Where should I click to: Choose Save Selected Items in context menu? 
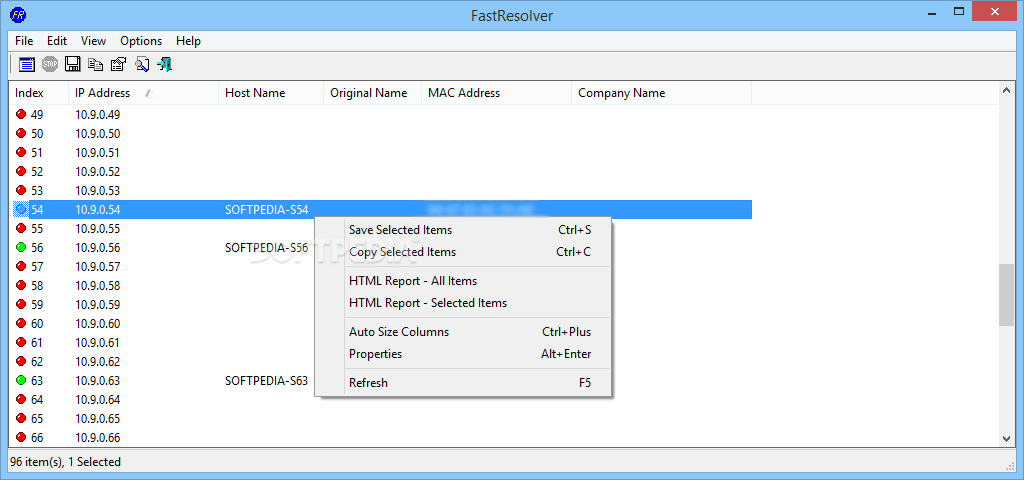(x=463, y=230)
